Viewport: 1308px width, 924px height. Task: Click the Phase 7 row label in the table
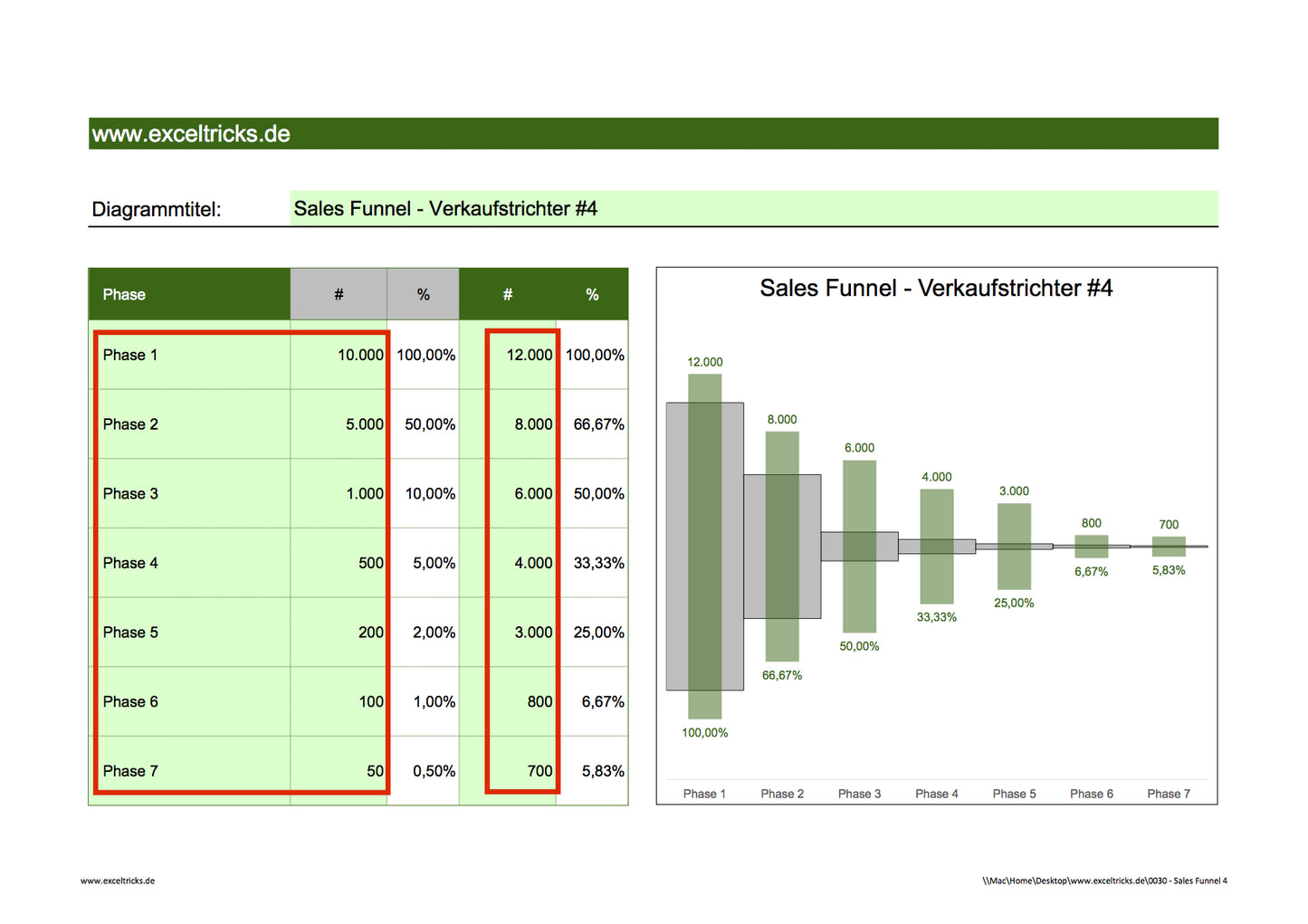click(129, 770)
